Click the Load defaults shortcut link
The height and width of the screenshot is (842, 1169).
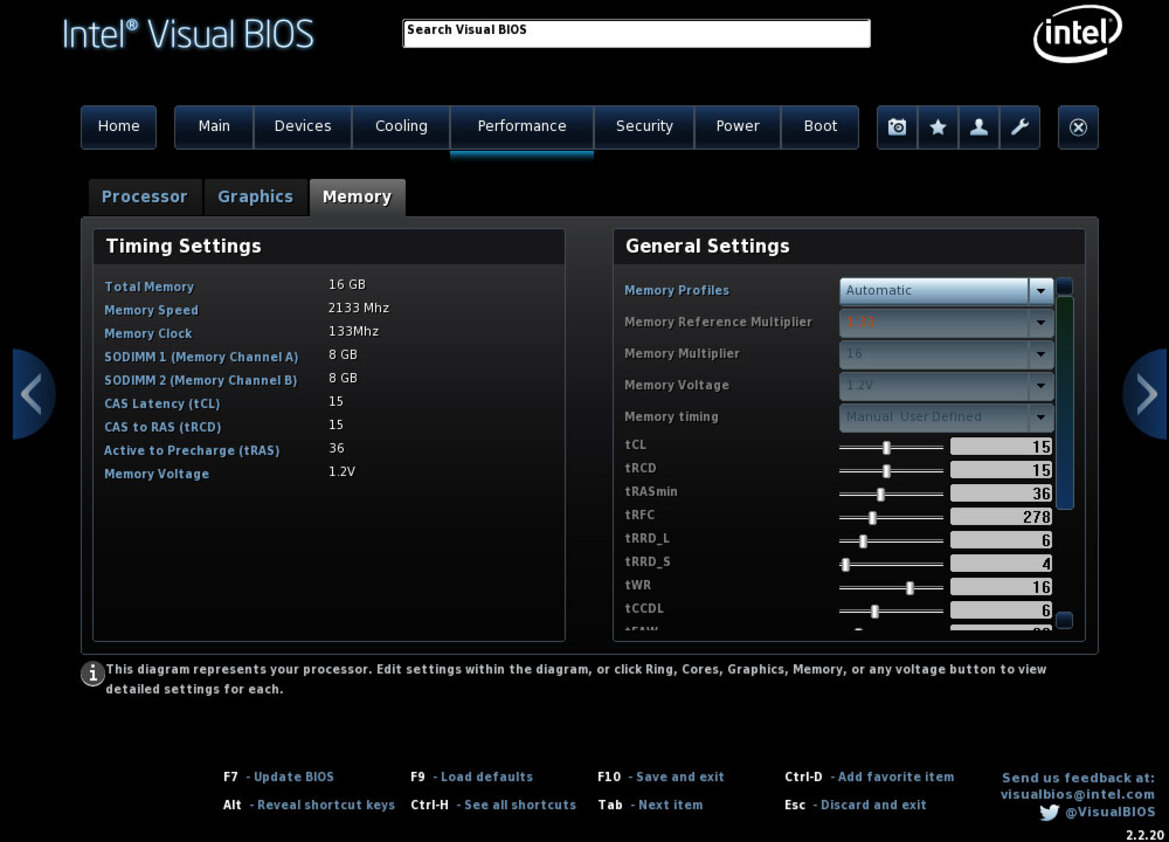[487, 777]
